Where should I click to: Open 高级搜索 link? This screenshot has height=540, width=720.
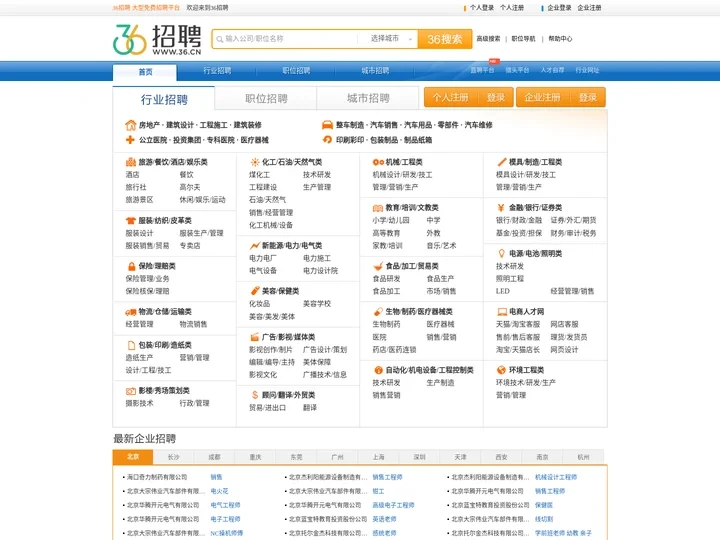[x=488, y=39]
